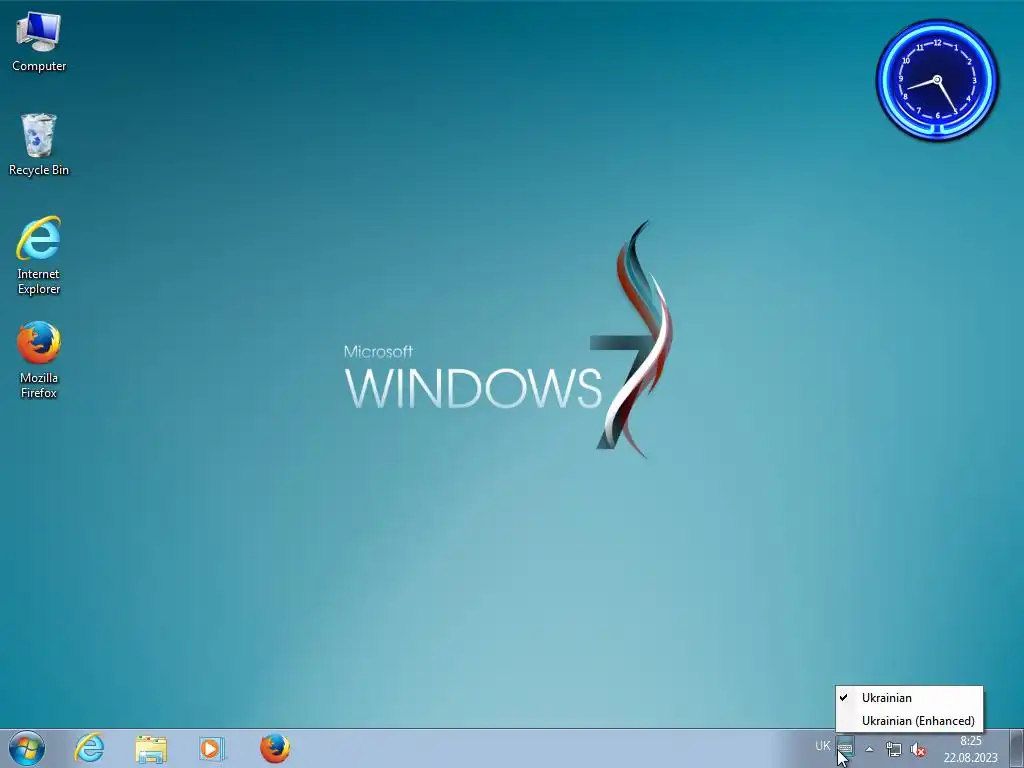The width and height of the screenshot is (1024, 768).
Task: Choose Ukrainian (Enhanced) keyboard layout
Action: click(909, 720)
